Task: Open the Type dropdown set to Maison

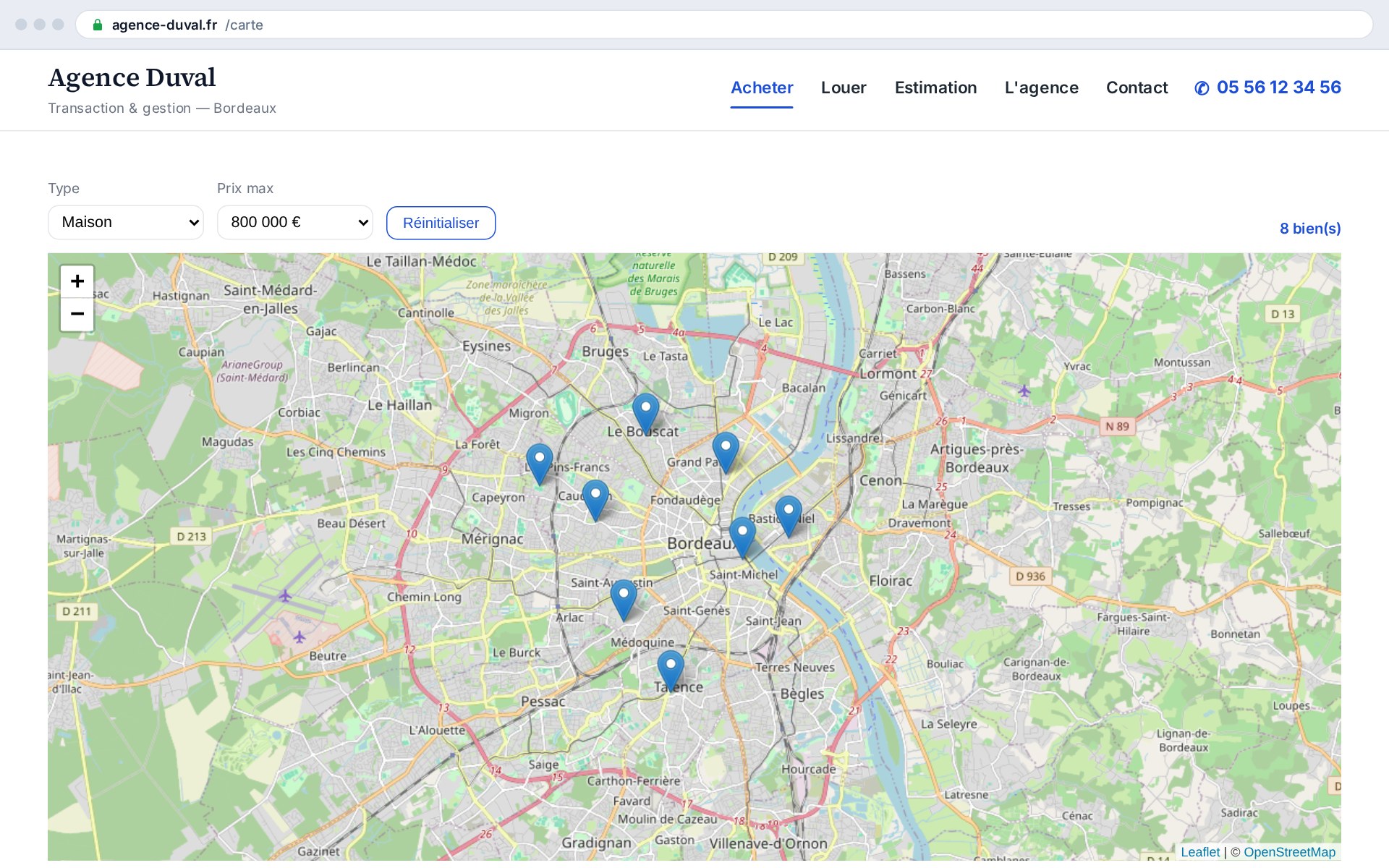Action: [126, 223]
